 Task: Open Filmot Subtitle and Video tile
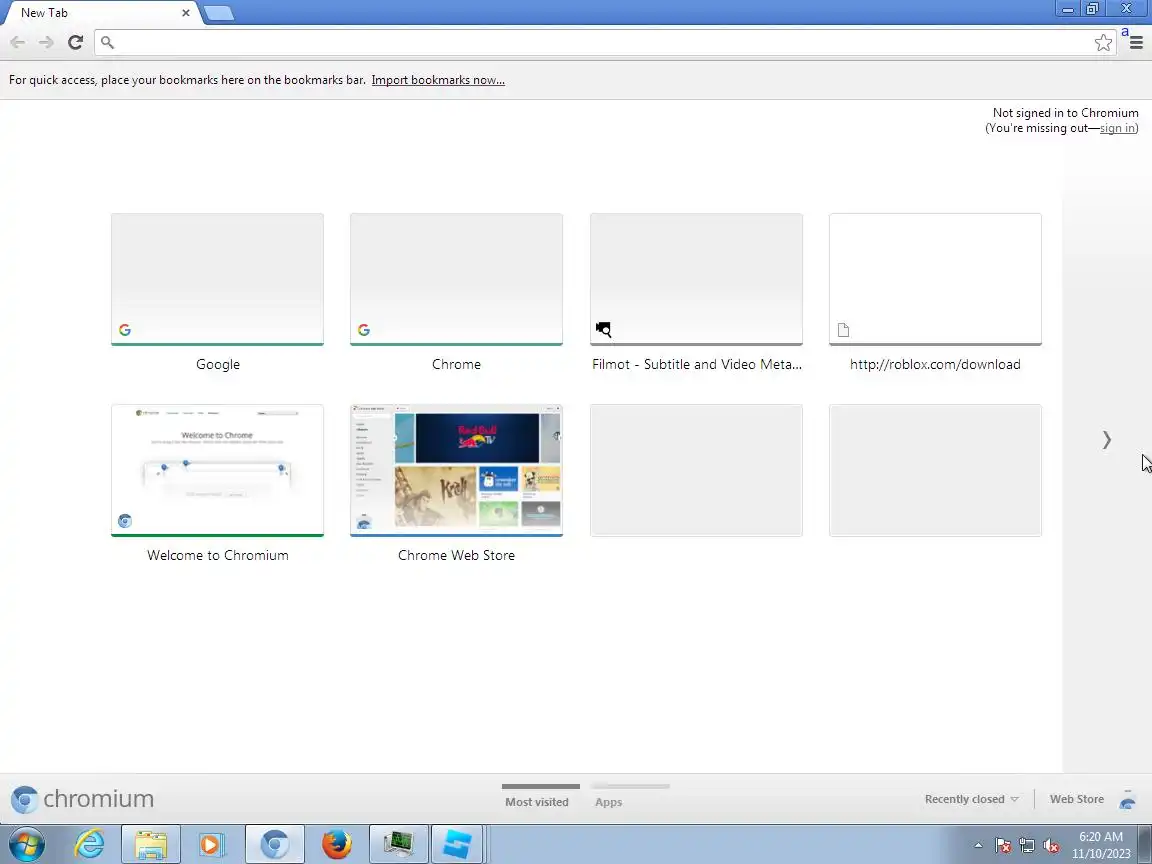click(x=696, y=279)
